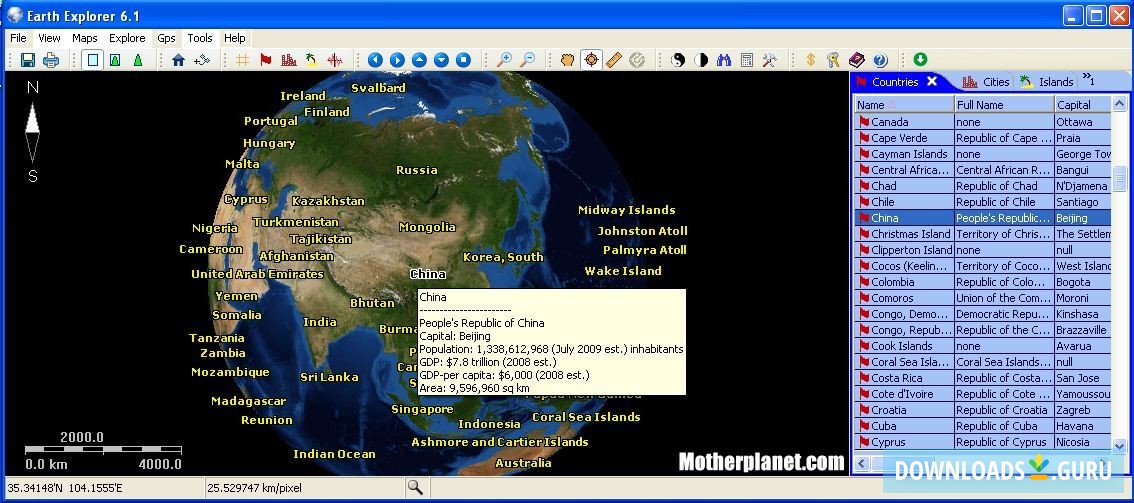Click the magnifier icon in status bar
Image resolution: width=1134 pixels, height=503 pixels.
click(414, 487)
